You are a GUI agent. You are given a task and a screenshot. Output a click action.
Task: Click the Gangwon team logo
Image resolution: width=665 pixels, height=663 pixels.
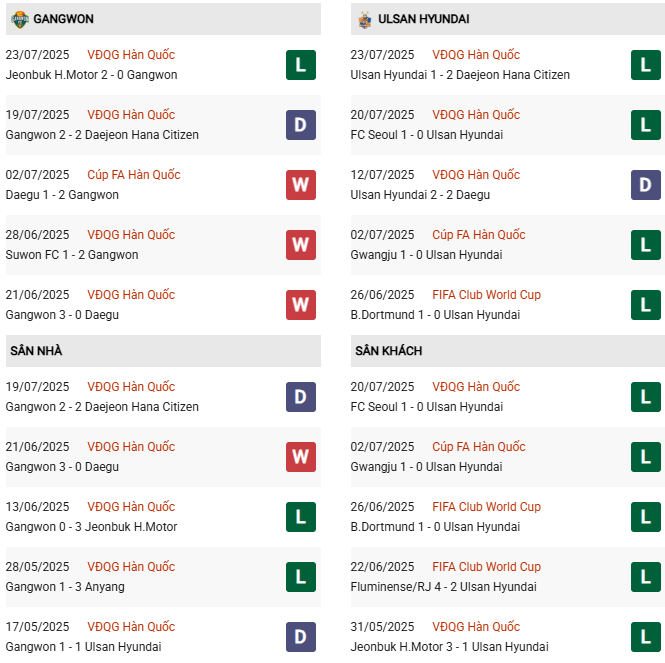[x=19, y=19]
